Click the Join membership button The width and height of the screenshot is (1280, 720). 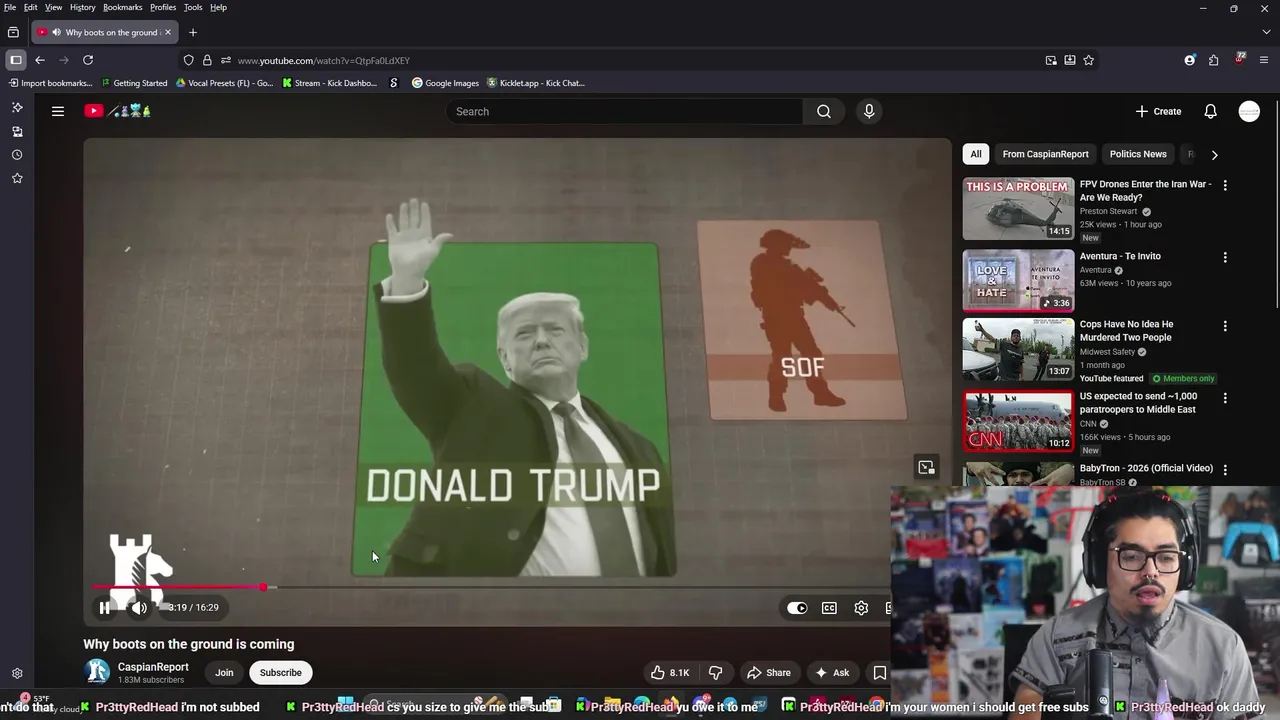(x=224, y=673)
